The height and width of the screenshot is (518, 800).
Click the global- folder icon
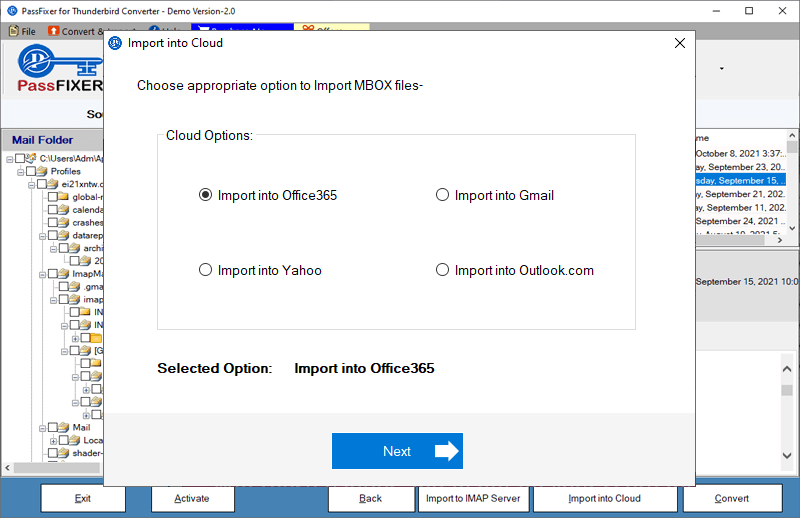(x=64, y=196)
